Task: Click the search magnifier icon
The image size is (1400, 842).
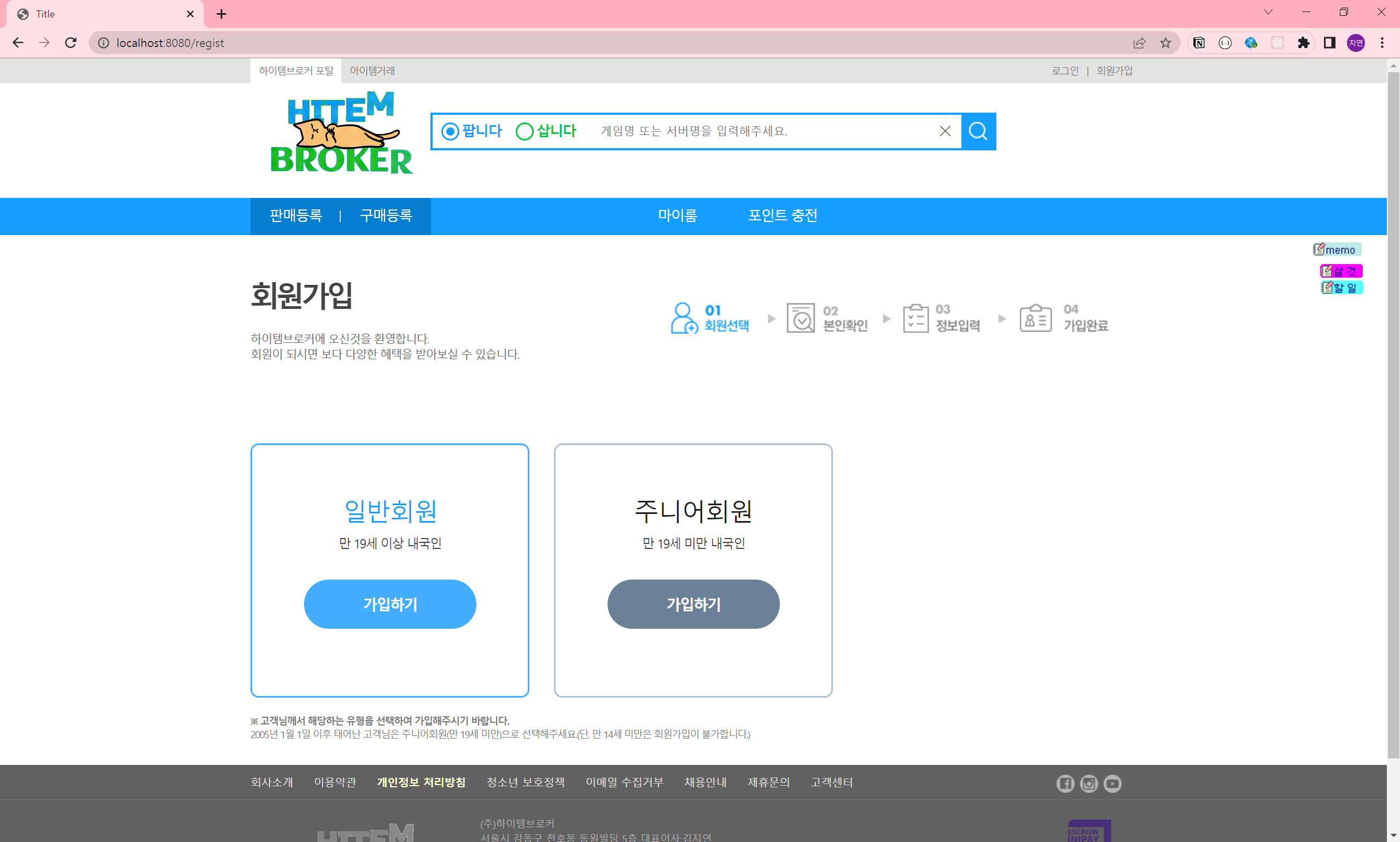Action: click(978, 131)
